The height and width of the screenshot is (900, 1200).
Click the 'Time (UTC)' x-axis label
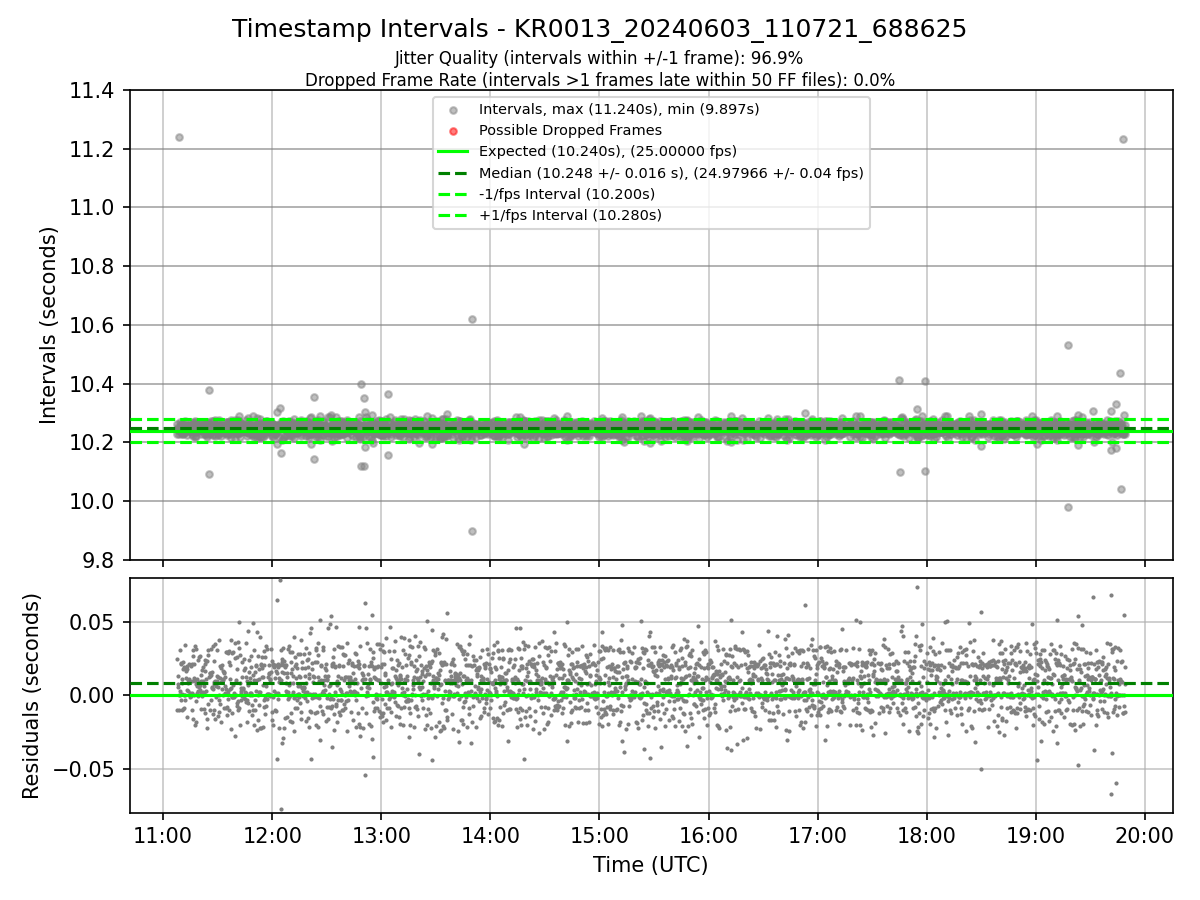(x=650, y=865)
